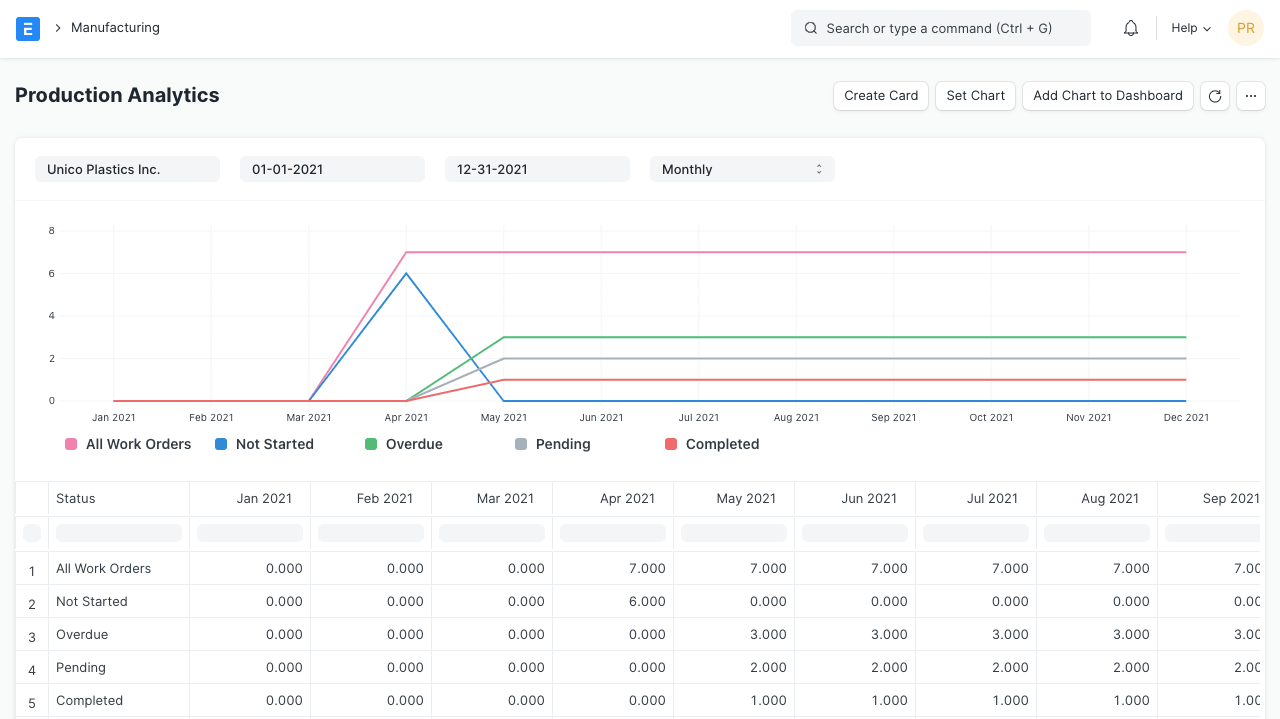Click Add Chart to Dashboard
Image resolution: width=1280 pixels, height=719 pixels.
(x=1107, y=95)
